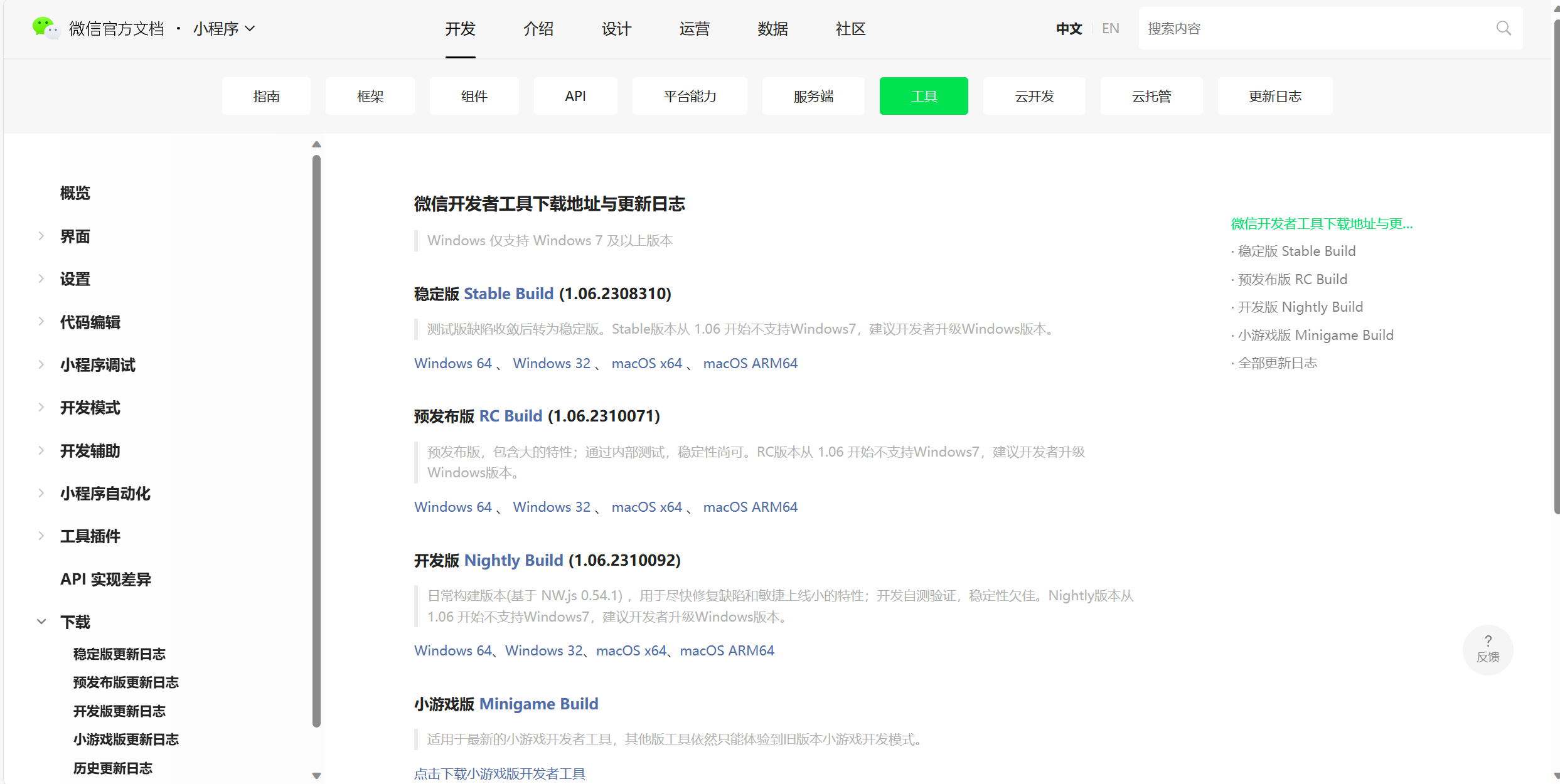Expand the 设置 sidebar section

coord(41,278)
